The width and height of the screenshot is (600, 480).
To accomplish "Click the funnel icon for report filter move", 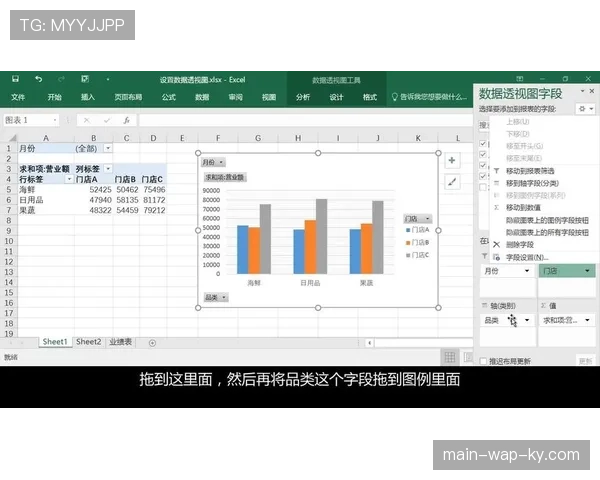I will (496, 171).
